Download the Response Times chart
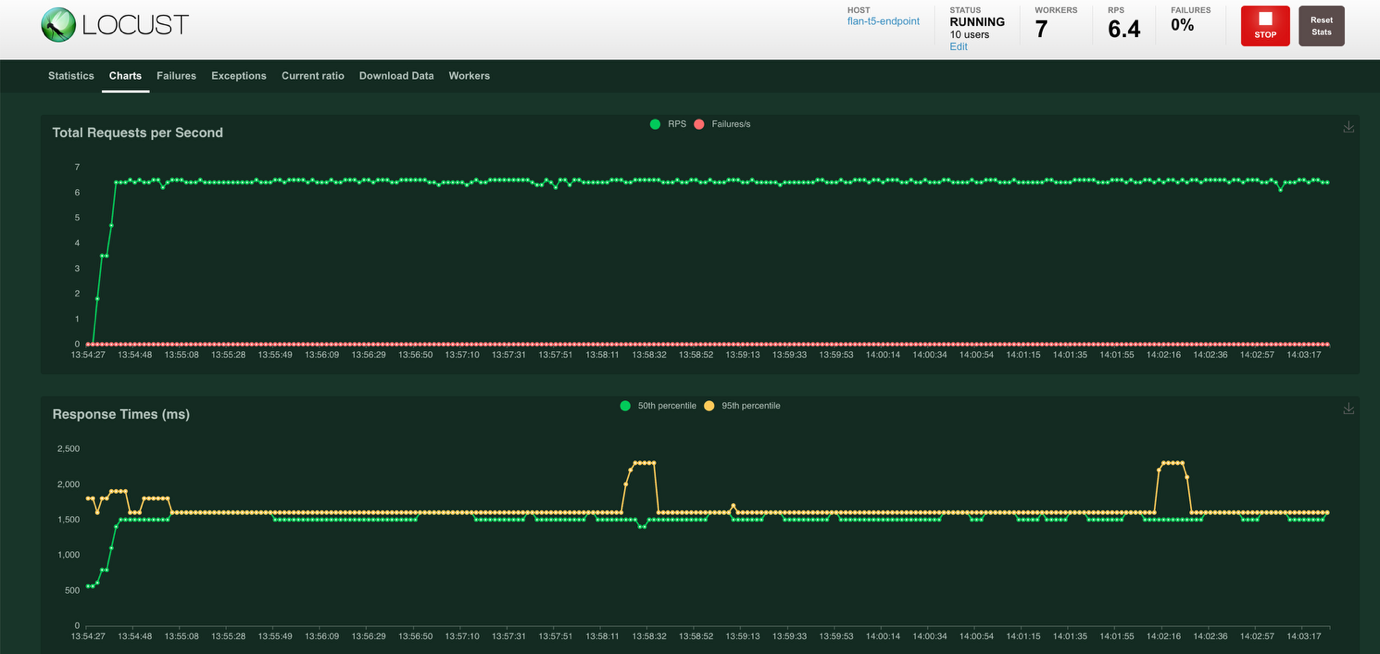The image size is (1380, 654). click(1348, 408)
